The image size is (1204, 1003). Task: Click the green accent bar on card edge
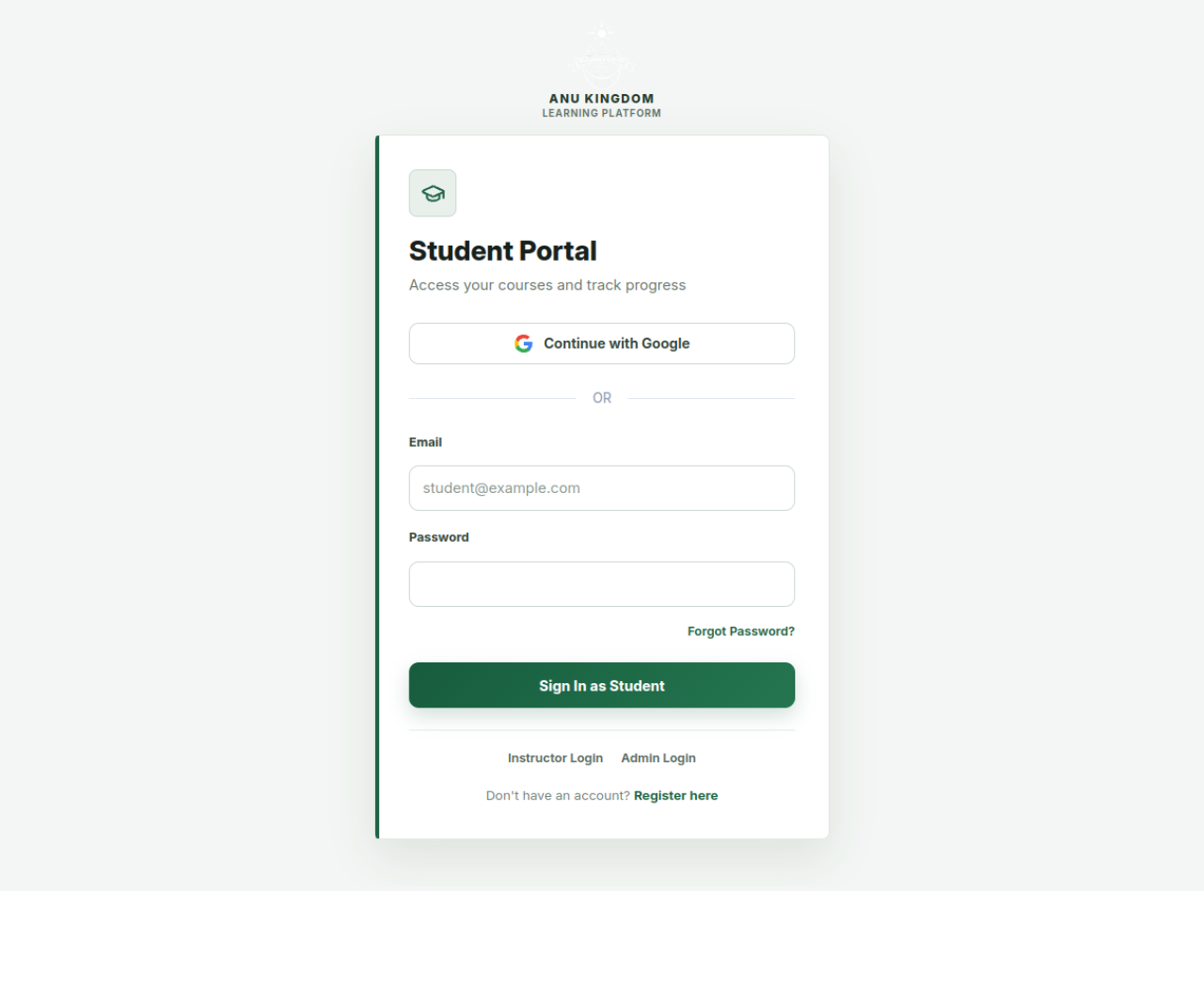click(377, 487)
